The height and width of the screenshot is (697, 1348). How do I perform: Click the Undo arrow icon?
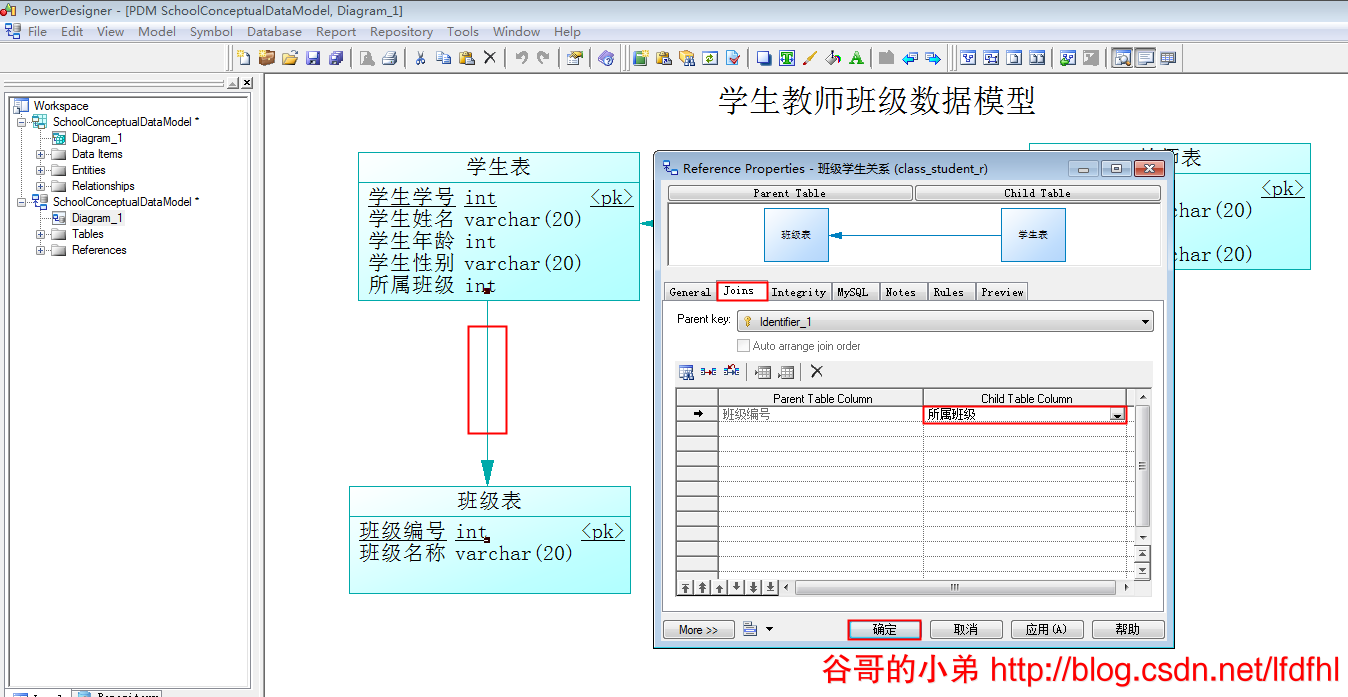point(520,58)
